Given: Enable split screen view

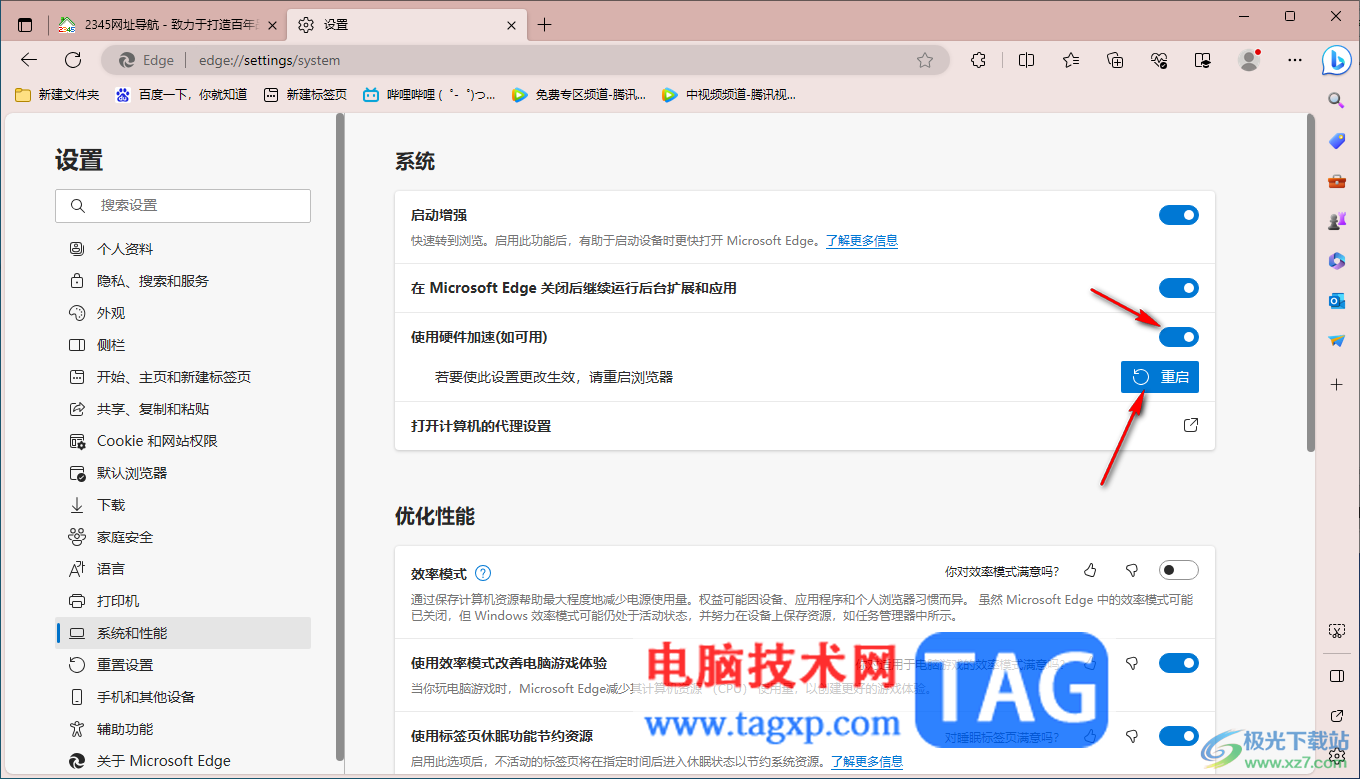Looking at the screenshot, I should point(1026,60).
